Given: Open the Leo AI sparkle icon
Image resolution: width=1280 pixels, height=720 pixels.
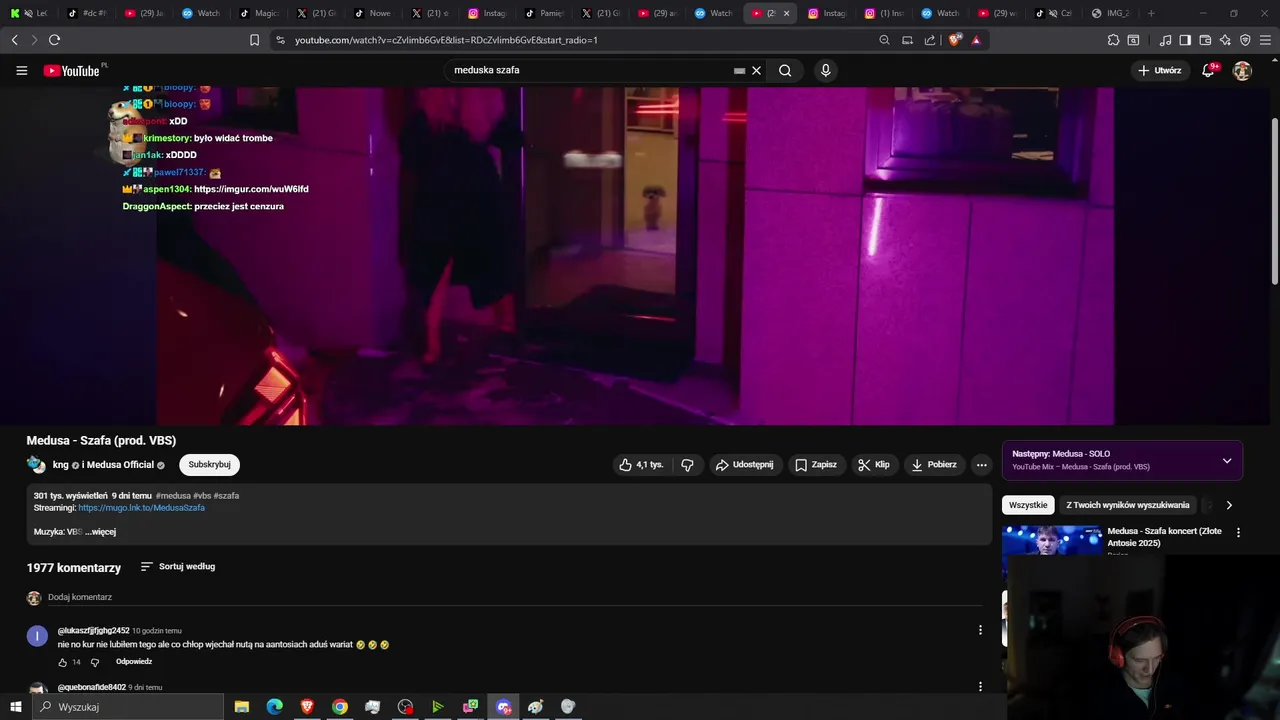Looking at the screenshot, I should point(1225,40).
